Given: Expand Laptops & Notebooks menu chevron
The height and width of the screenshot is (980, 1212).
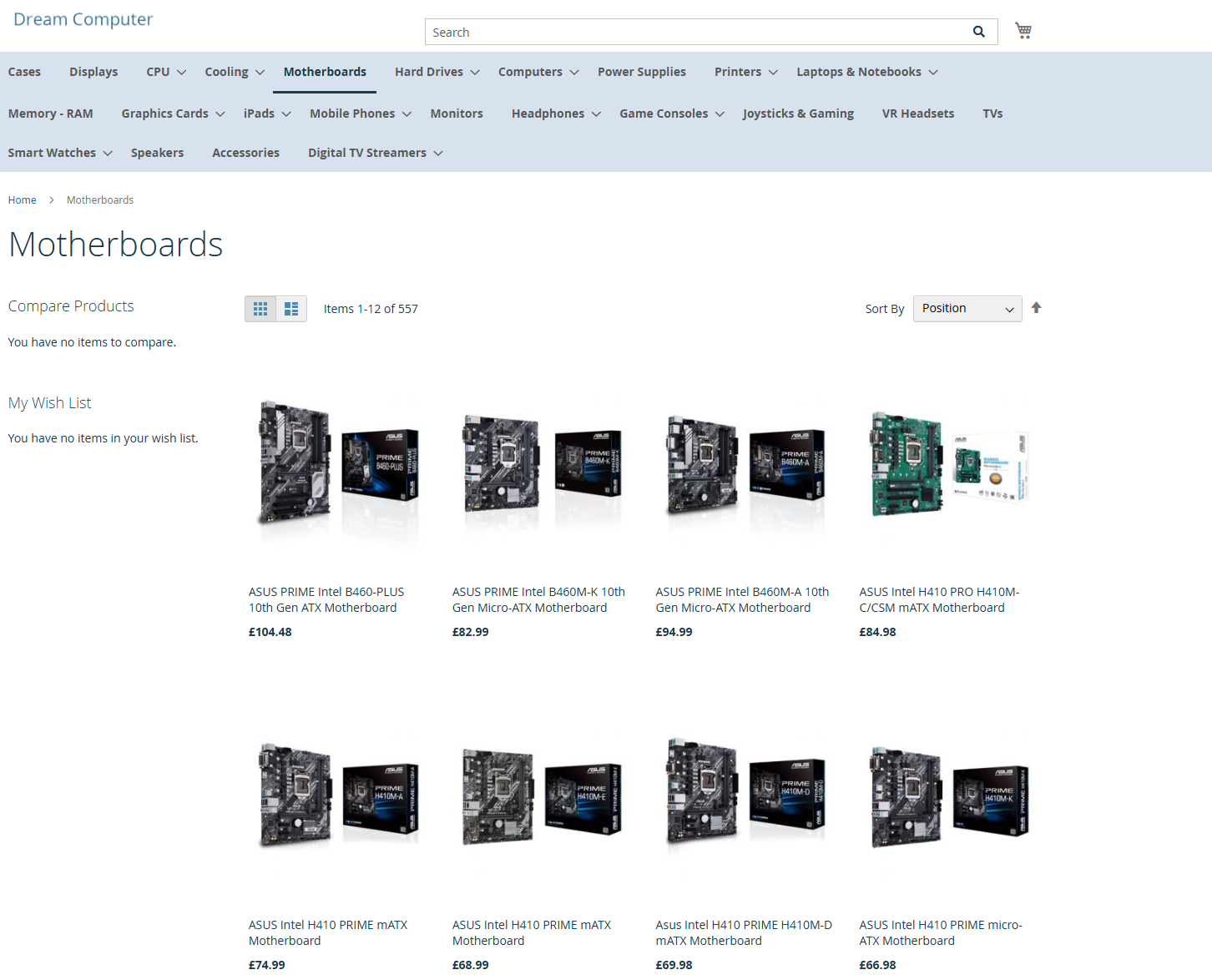Looking at the screenshot, I should pos(933,73).
